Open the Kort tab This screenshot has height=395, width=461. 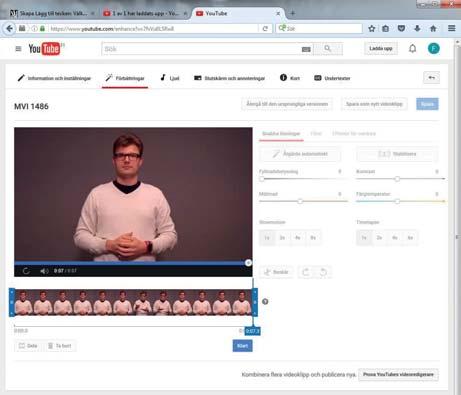(290, 78)
